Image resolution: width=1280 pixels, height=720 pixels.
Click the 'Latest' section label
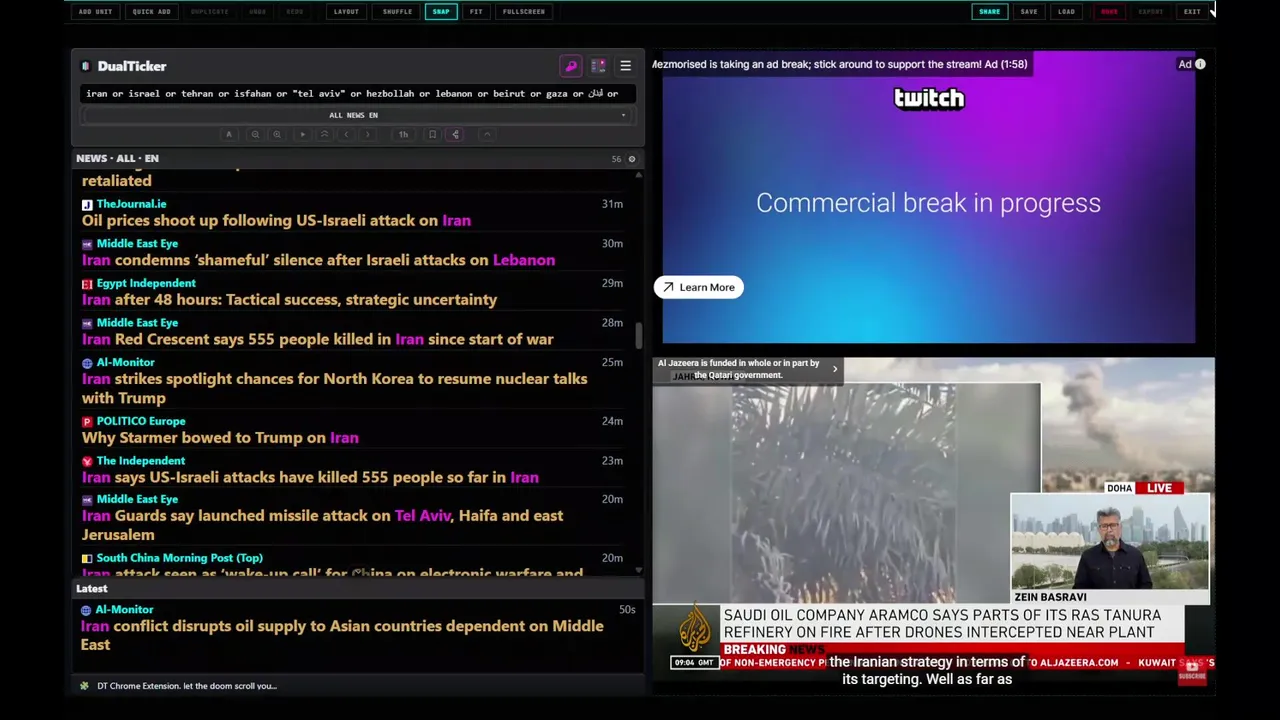[x=91, y=588]
